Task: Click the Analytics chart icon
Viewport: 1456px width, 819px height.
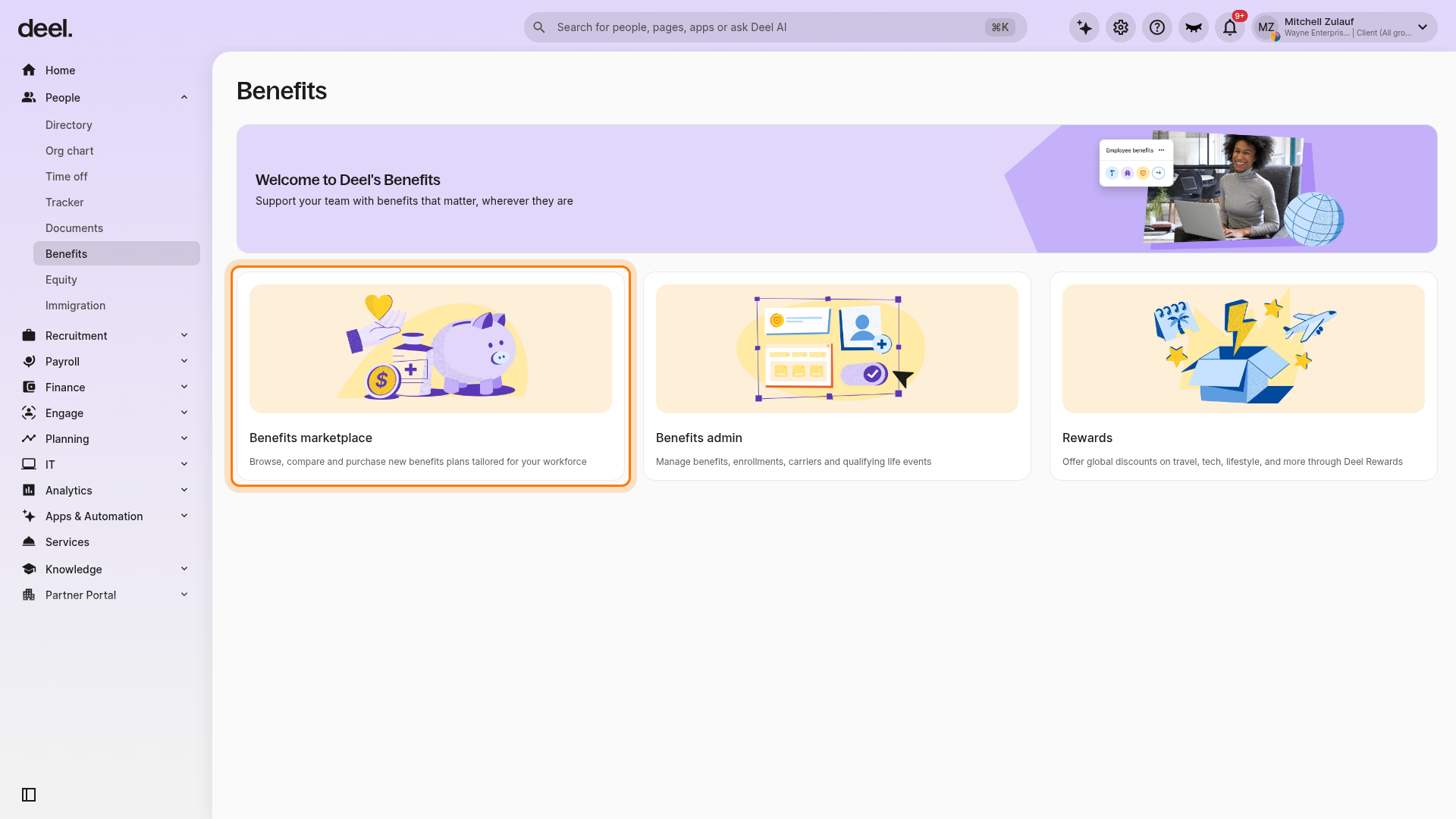Action: tap(29, 490)
